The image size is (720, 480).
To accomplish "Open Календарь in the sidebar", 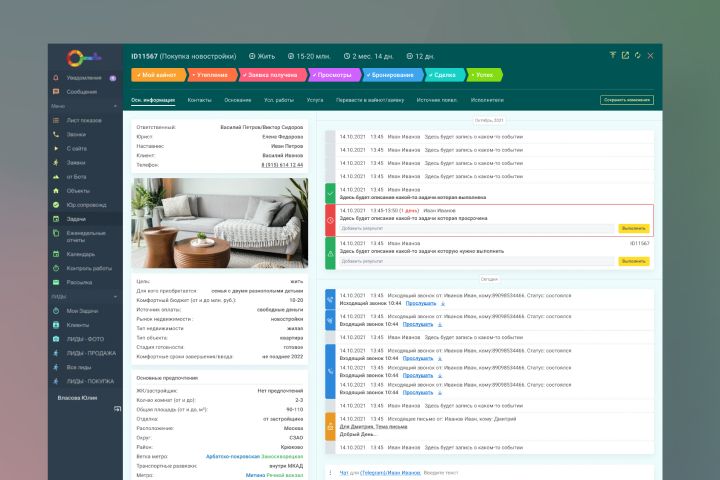I will coord(80,254).
